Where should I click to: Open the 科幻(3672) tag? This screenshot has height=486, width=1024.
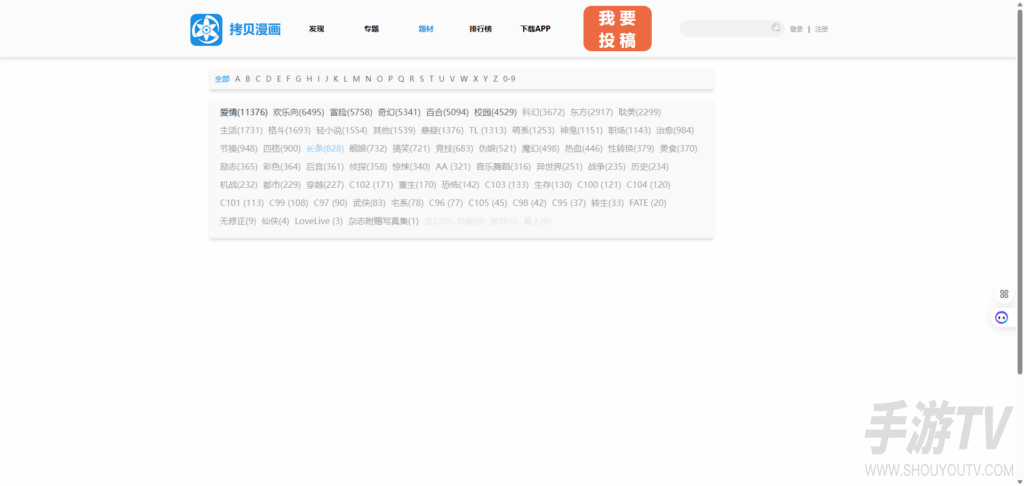coord(543,112)
